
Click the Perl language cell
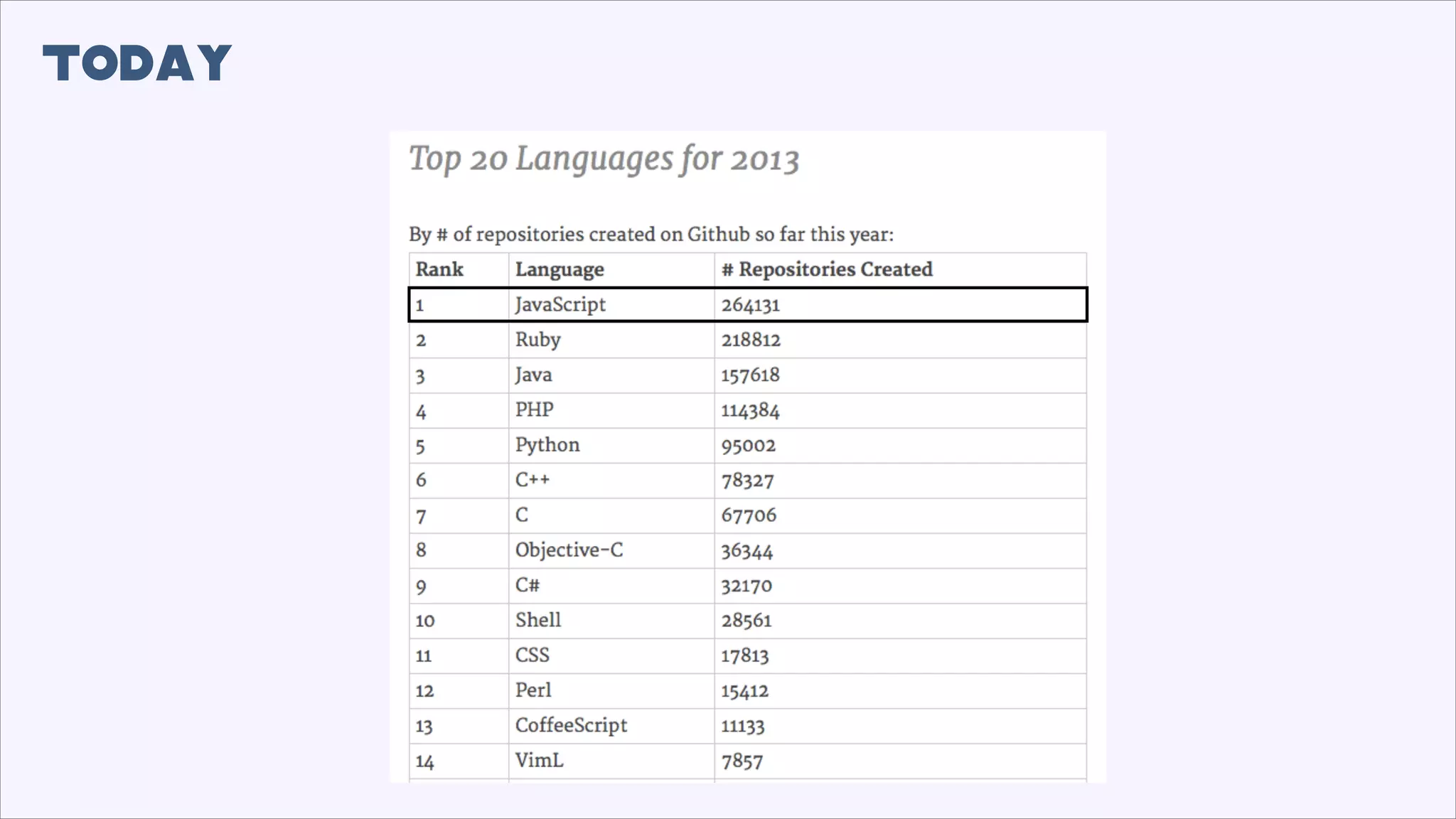(x=533, y=690)
